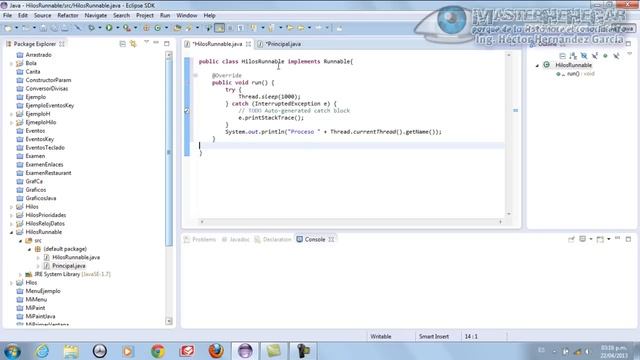Toggle Hide Fields in Outline view
This screenshot has width=640, height=360.
click(x=584, y=56)
